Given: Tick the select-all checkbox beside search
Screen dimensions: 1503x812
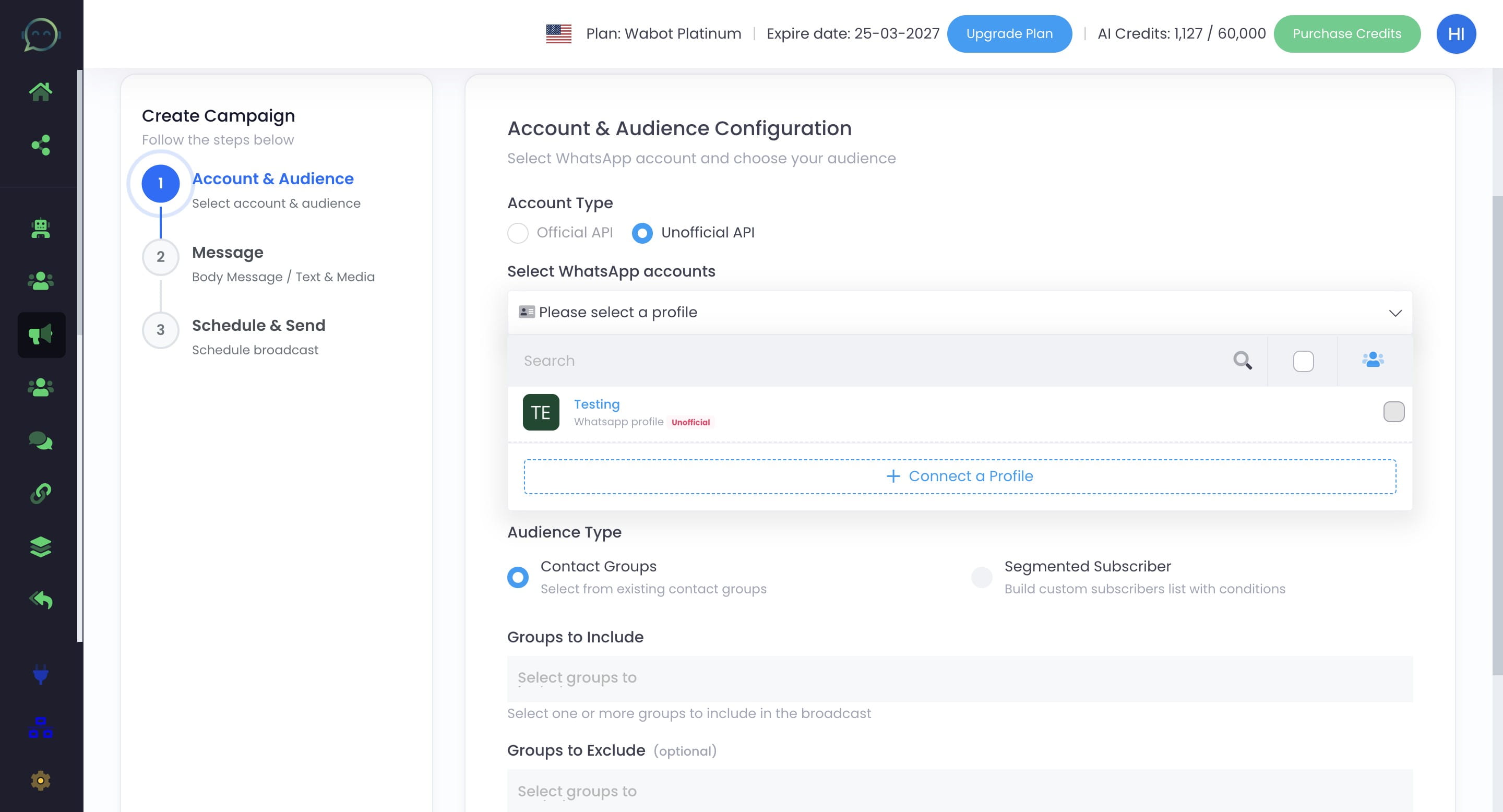Looking at the screenshot, I should click(x=1303, y=361).
